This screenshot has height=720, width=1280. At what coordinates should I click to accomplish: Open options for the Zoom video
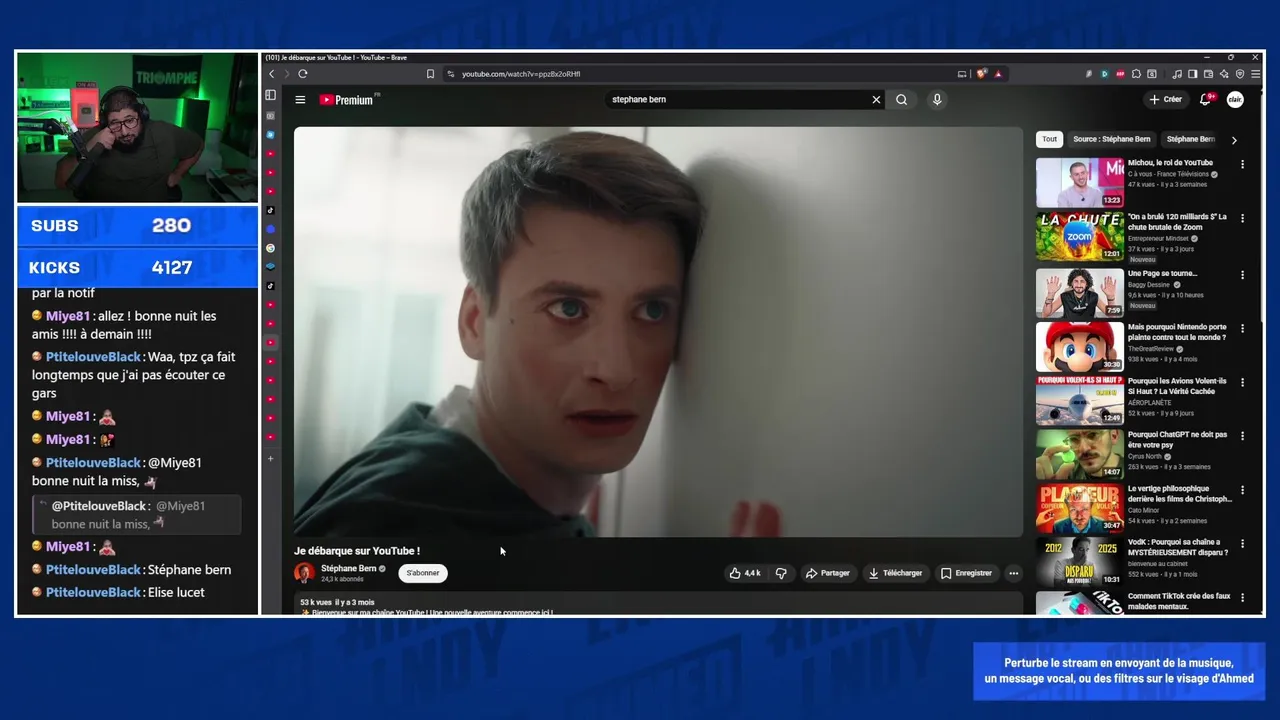pos(1243,219)
